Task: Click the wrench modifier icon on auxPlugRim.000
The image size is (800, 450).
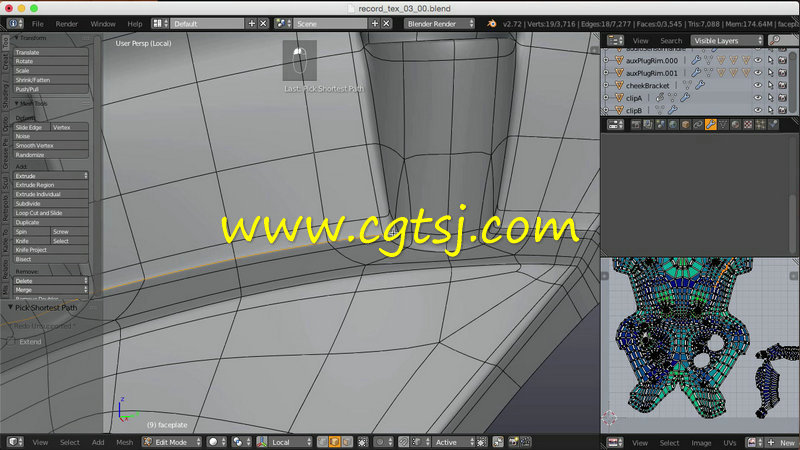Action: pos(696,60)
